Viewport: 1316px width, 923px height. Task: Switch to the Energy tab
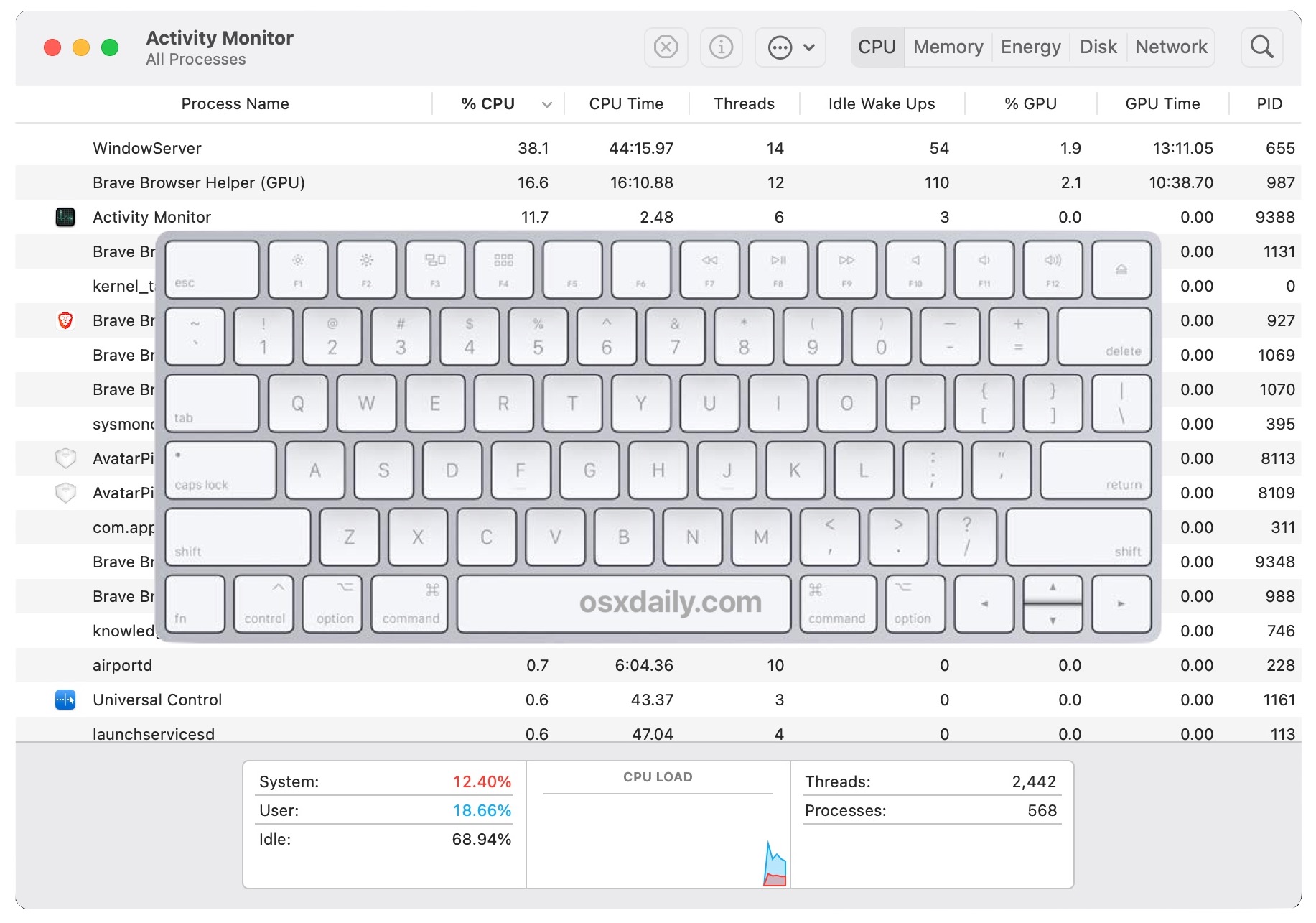pyautogui.click(x=1030, y=47)
